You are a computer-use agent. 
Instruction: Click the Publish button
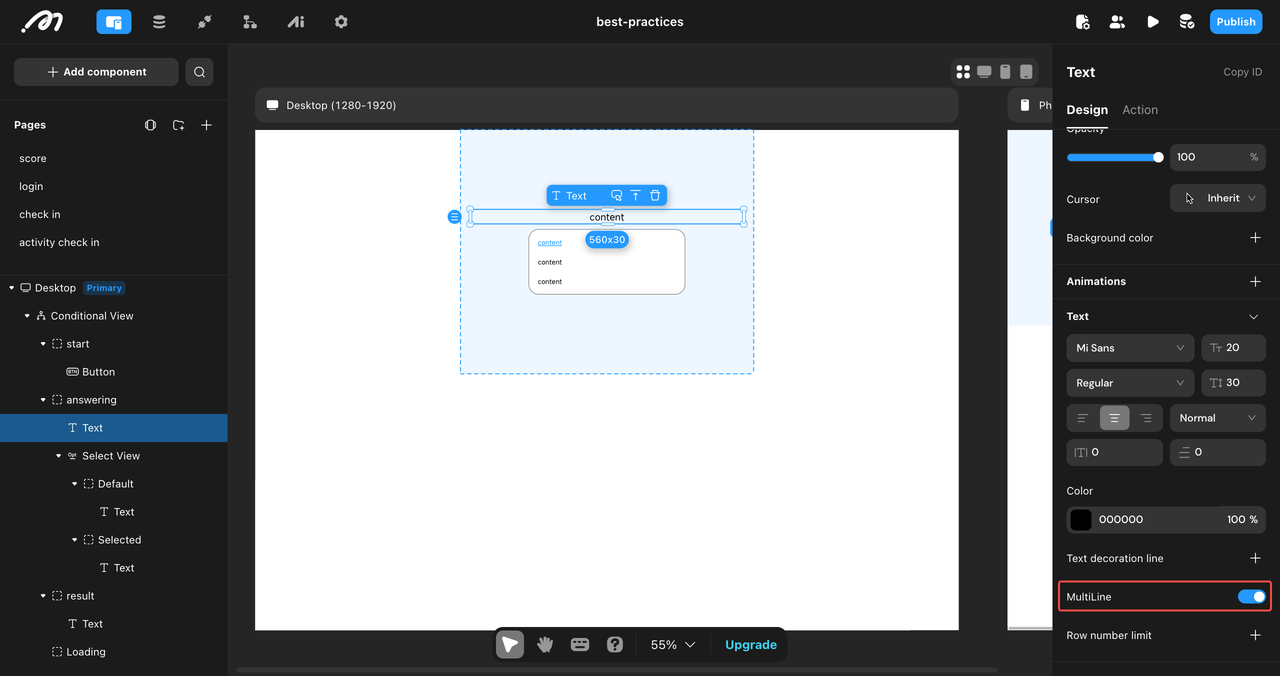[x=1236, y=21]
